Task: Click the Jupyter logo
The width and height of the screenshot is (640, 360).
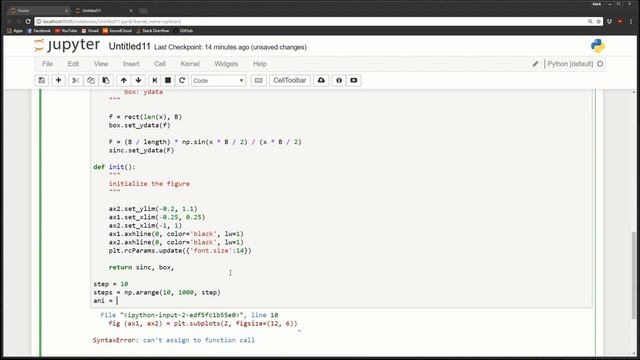Action: 67,45
